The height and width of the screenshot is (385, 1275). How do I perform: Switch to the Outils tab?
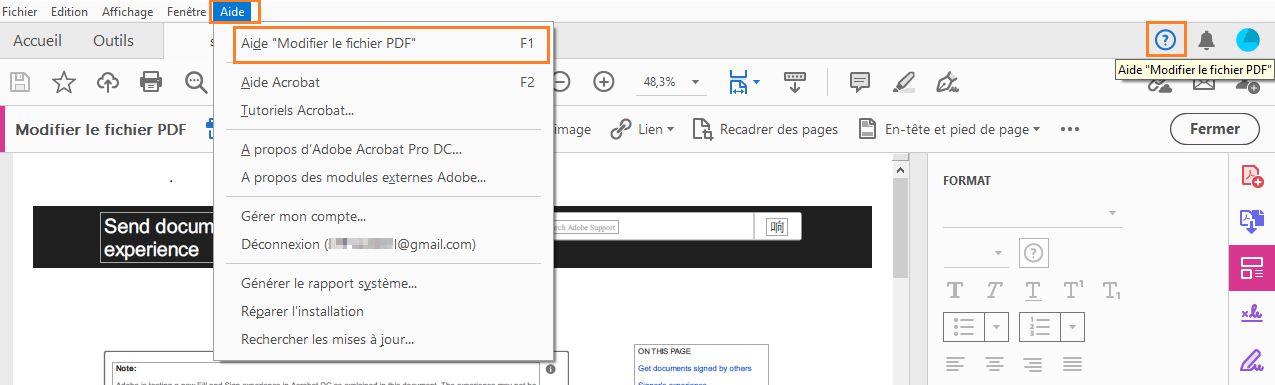(113, 40)
